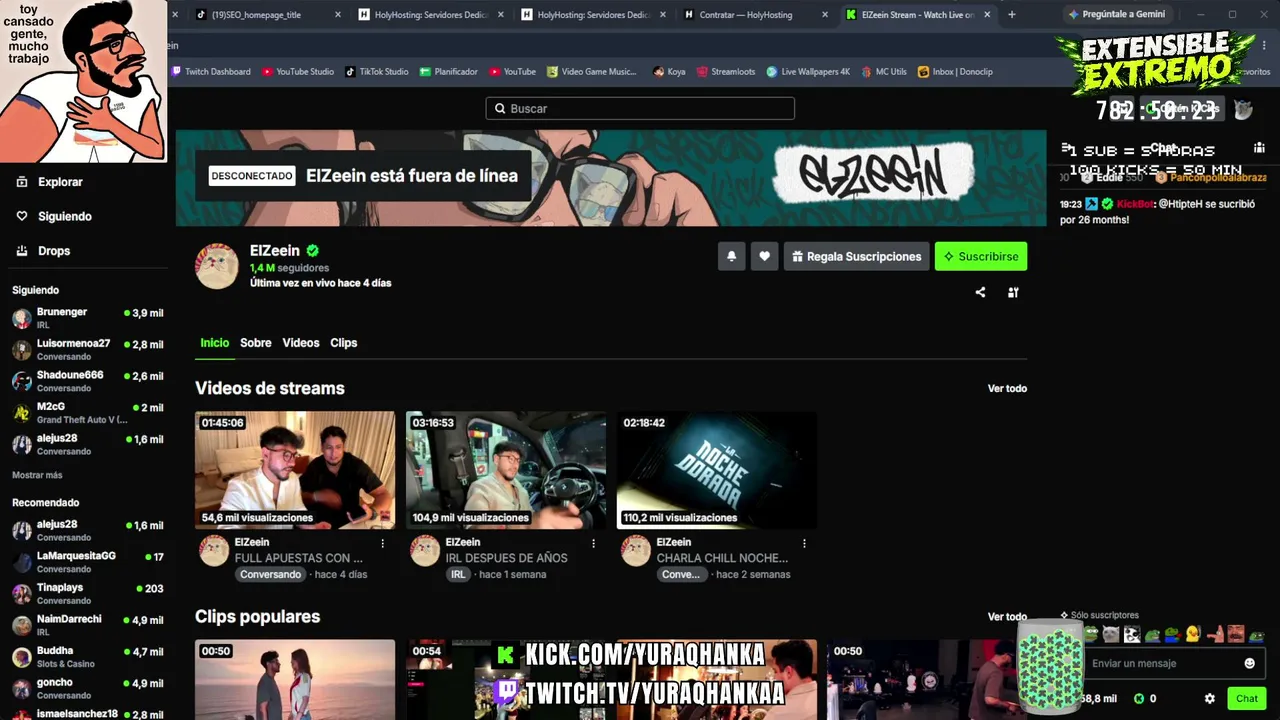The image size is (1280, 720).
Task: Click the Regala Suscripciones button
Action: point(856,257)
